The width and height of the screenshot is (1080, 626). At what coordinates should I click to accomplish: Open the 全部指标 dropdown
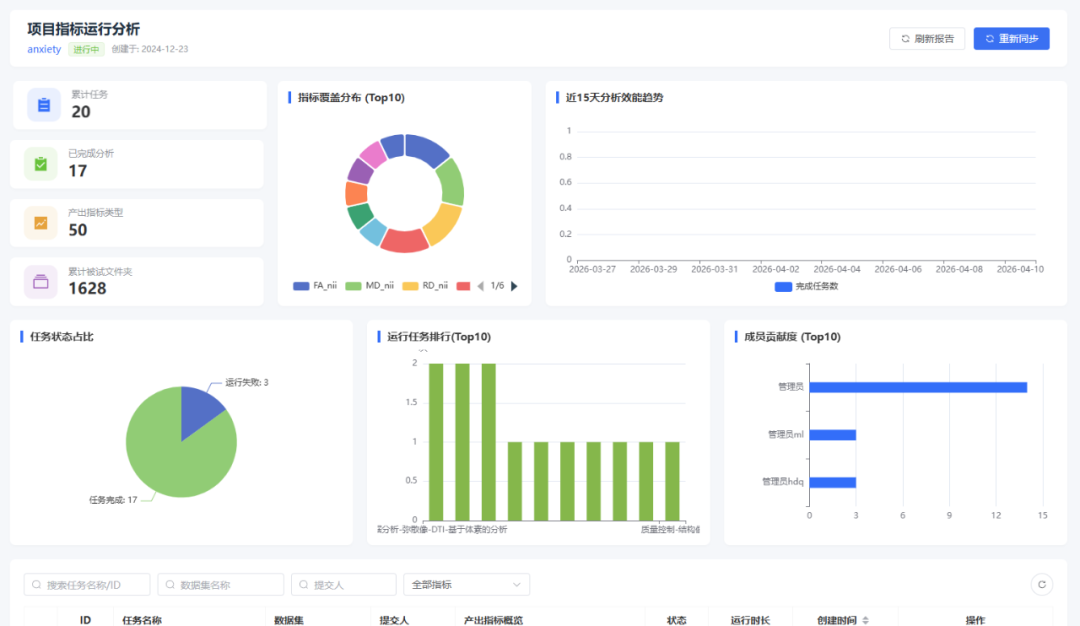(x=466, y=585)
